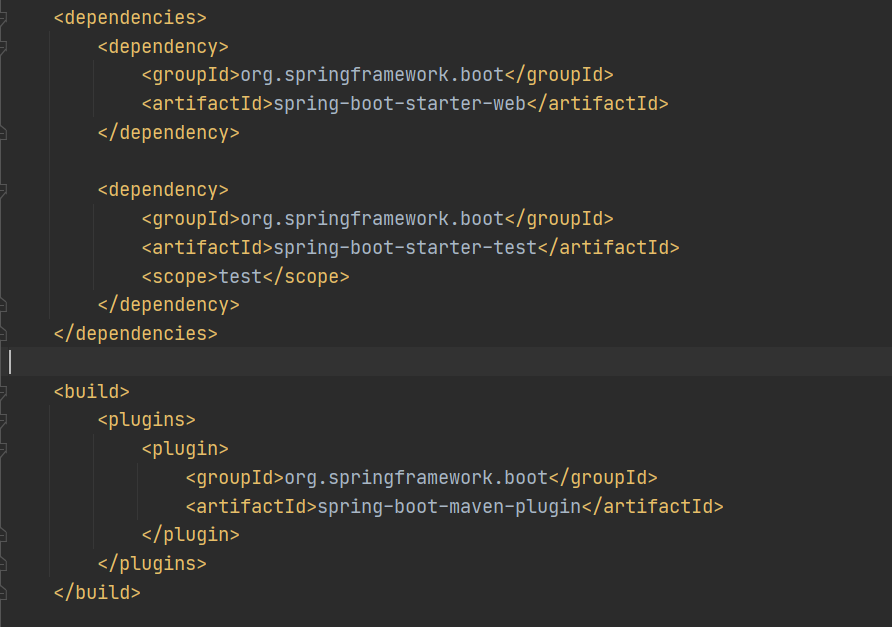The width and height of the screenshot is (892, 627).
Task: Click fold-end marker beside closing build tag
Action: click(x=3, y=592)
